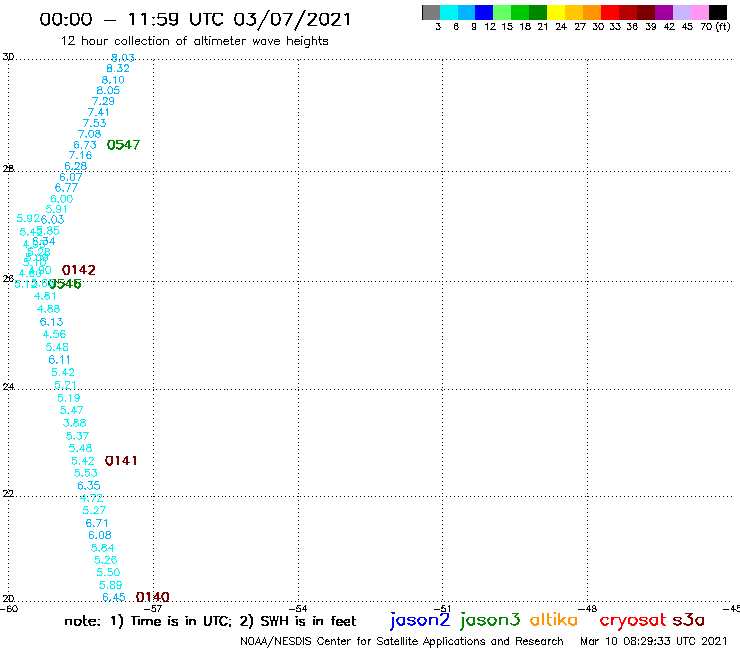The height and width of the screenshot is (650, 740).
Task: Click the 7.08 wave height value
Action: [x=90, y=134]
